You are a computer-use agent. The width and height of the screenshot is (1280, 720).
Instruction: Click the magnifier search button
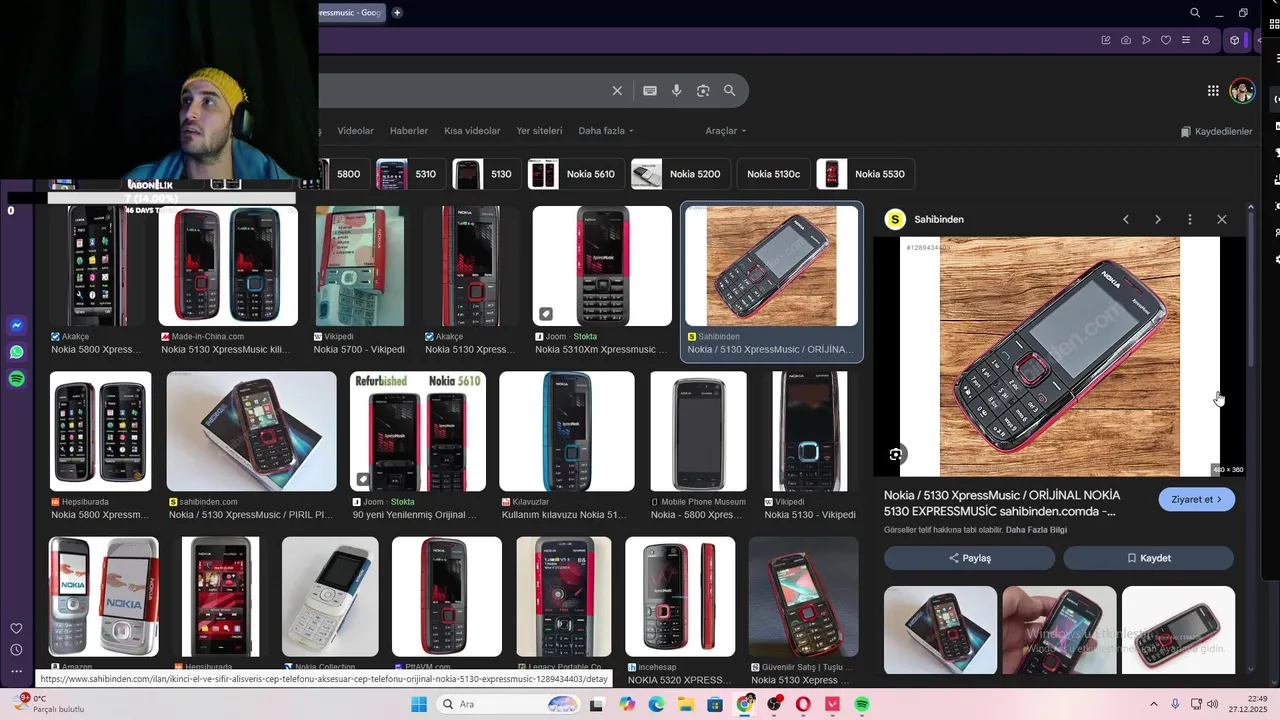[x=730, y=91]
